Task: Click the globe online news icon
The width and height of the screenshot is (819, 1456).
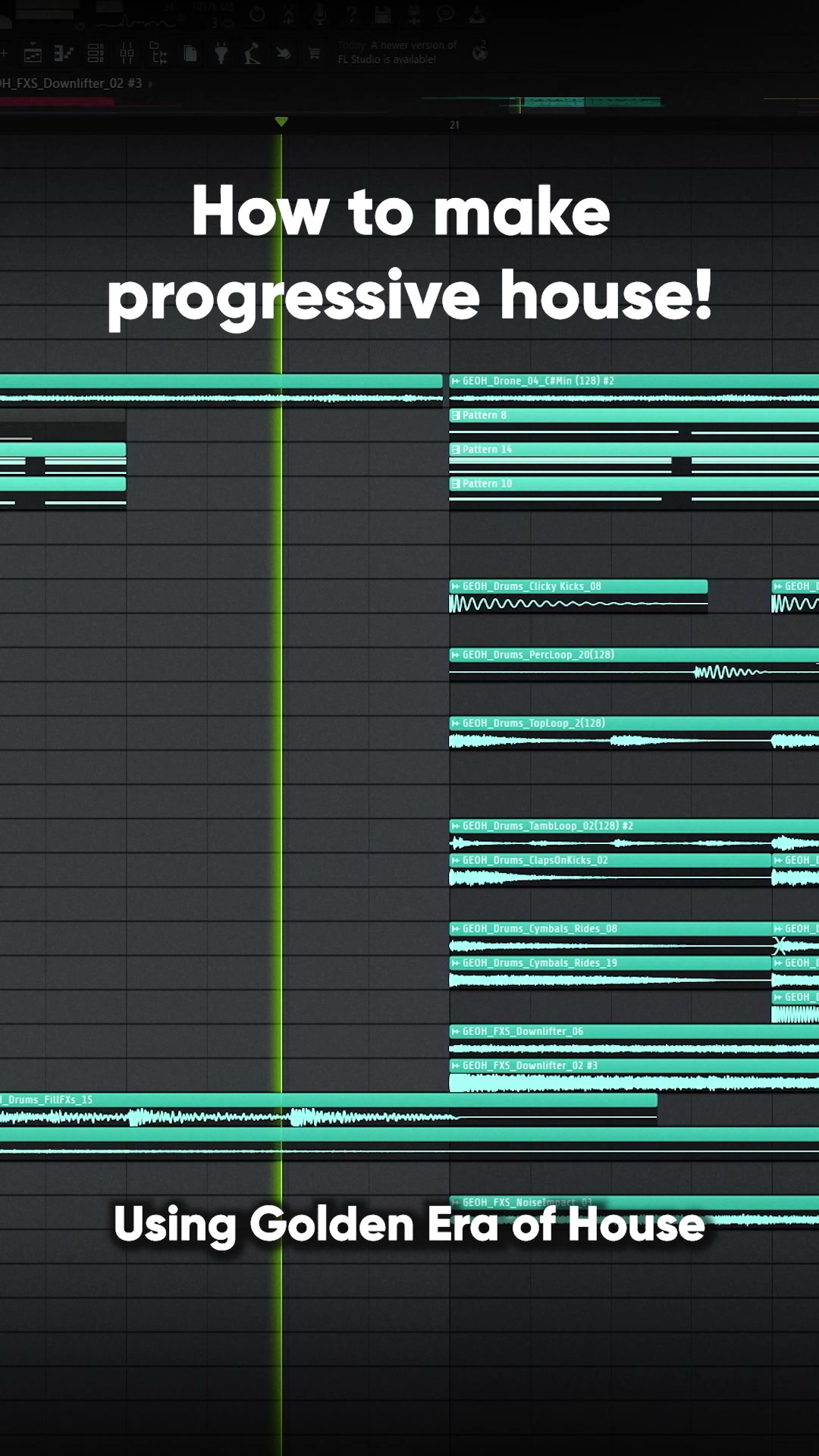Action: pyautogui.click(x=479, y=52)
